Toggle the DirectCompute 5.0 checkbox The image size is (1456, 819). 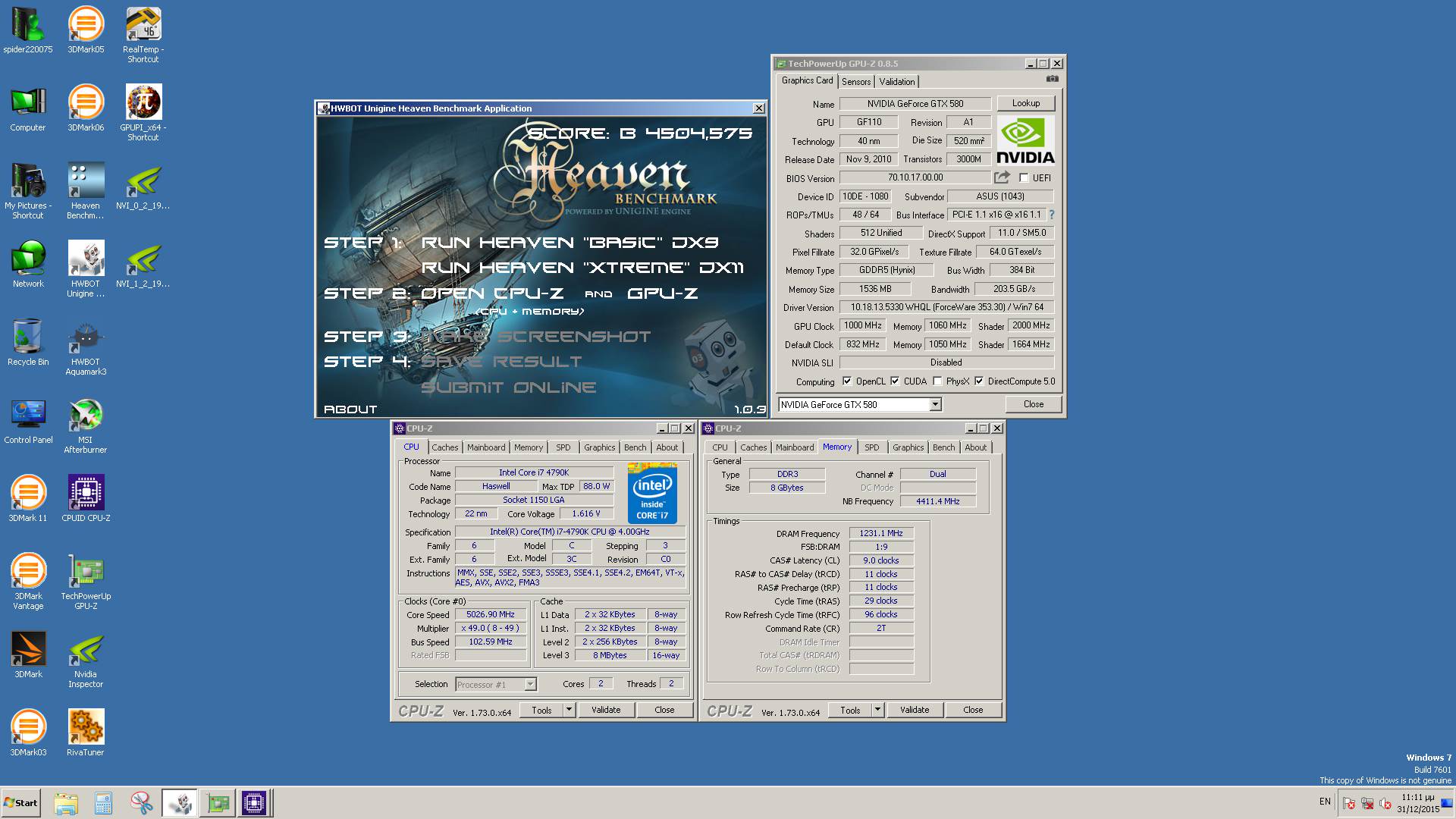(x=979, y=381)
